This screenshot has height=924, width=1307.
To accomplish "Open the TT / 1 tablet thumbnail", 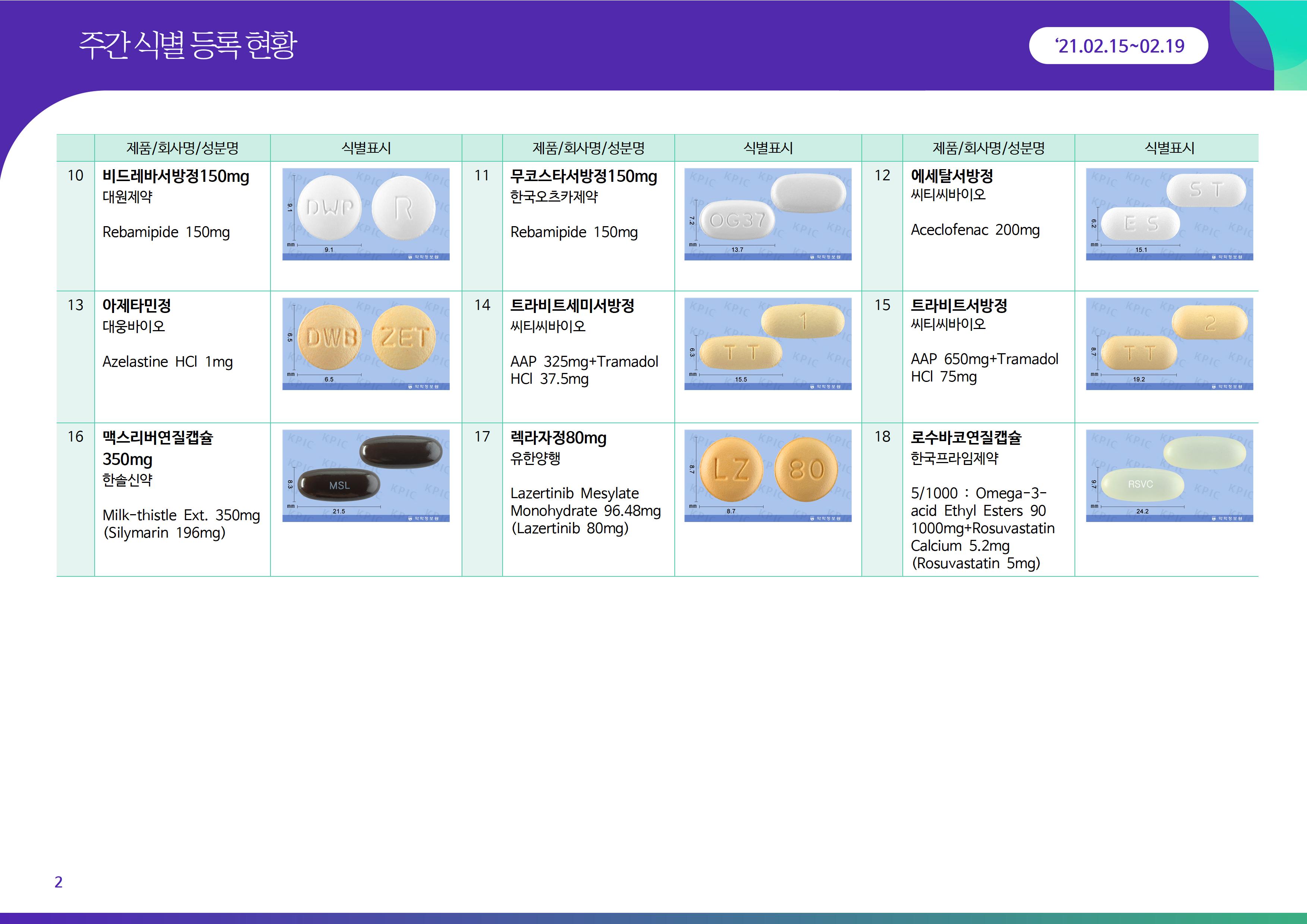I will pos(768,343).
